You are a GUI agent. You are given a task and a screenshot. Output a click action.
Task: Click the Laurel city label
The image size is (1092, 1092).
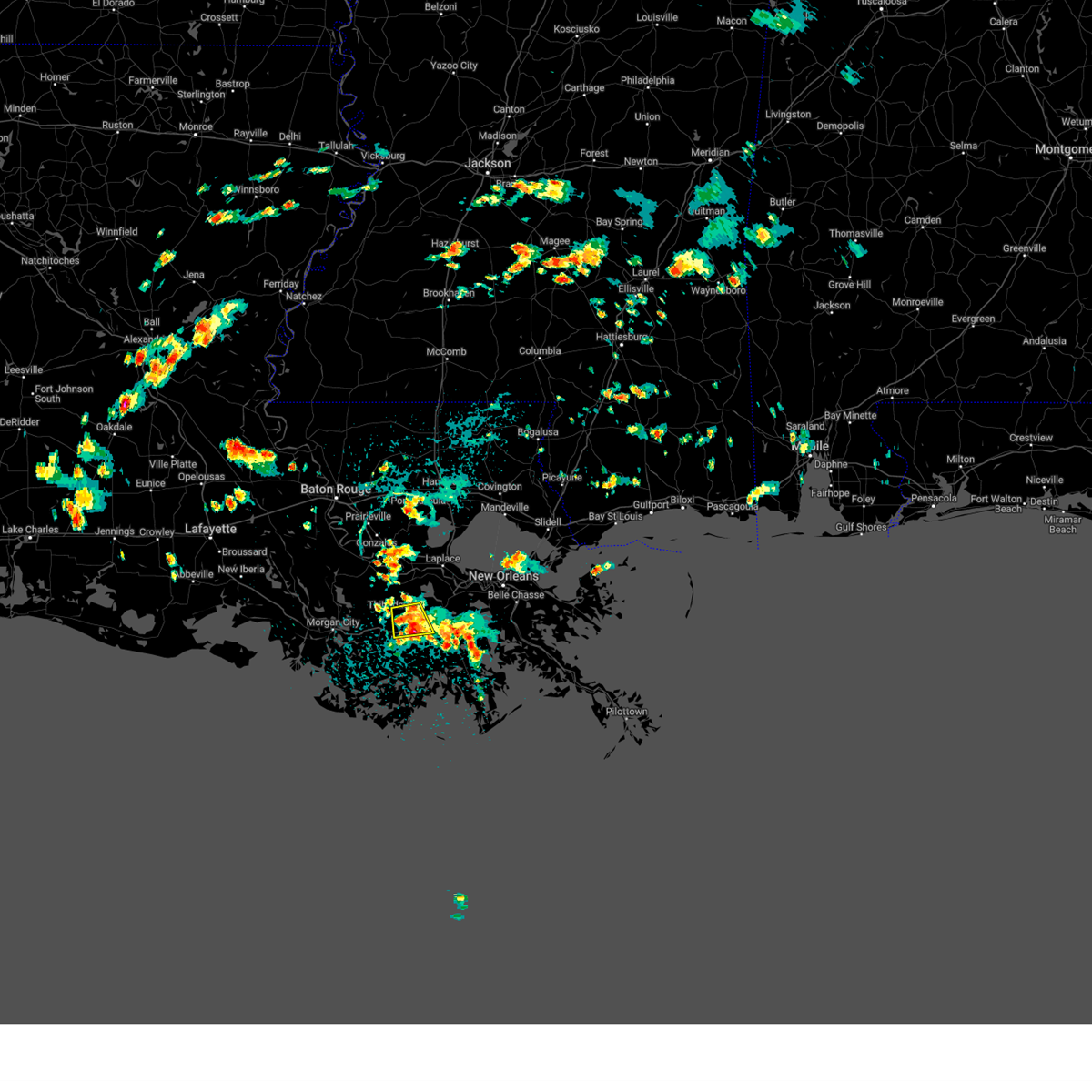click(x=646, y=272)
